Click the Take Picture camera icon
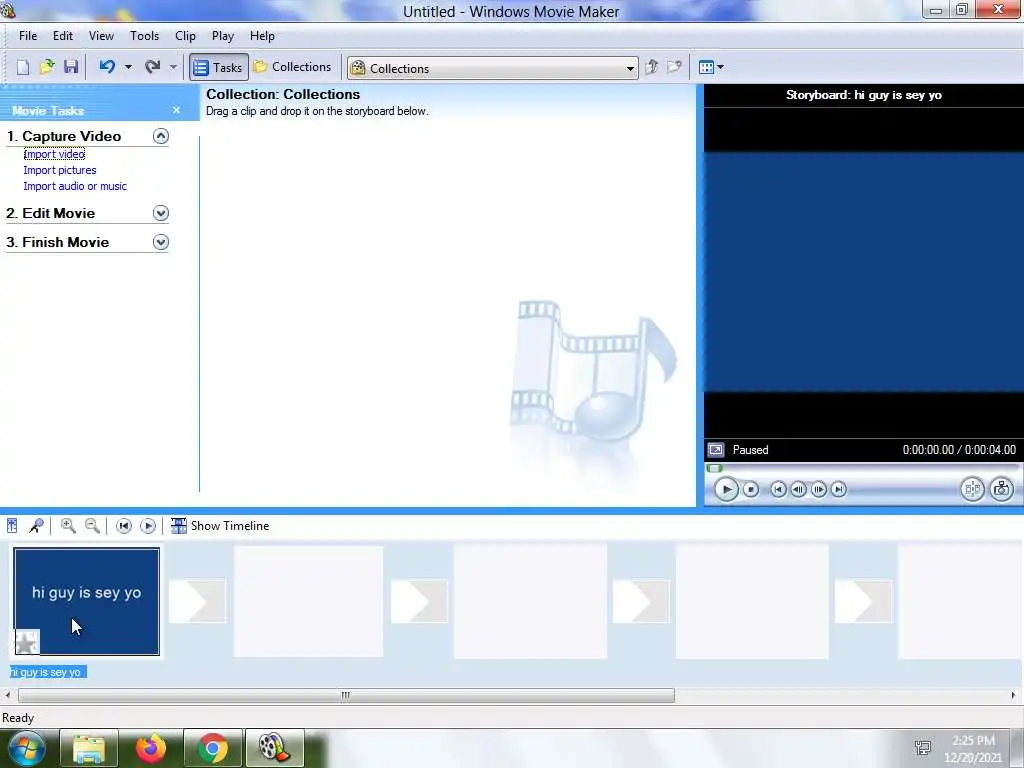 pyautogui.click(x=1002, y=489)
